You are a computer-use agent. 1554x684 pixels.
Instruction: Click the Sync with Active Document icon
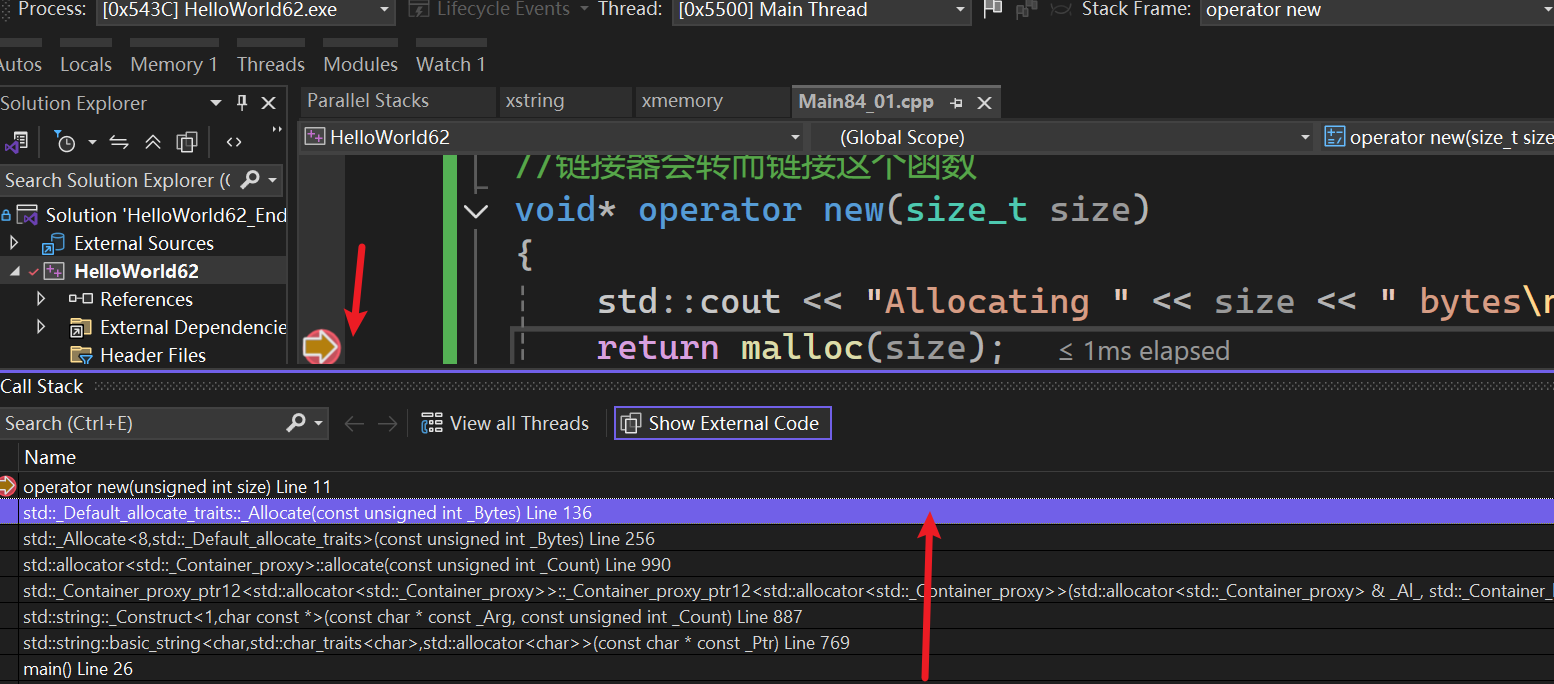(119, 142)
